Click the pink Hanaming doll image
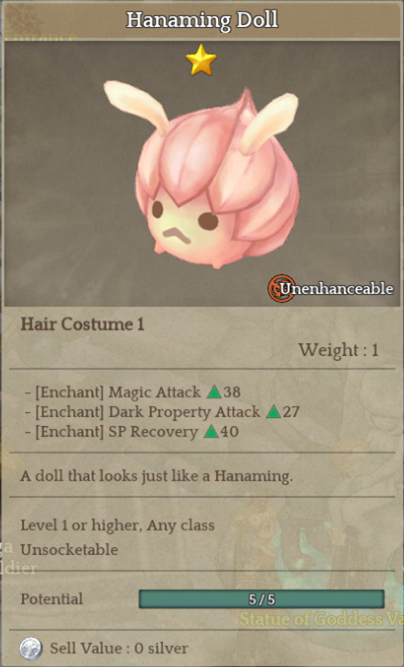The height and width of the screenshot is (667, 404). click(202, 174)
